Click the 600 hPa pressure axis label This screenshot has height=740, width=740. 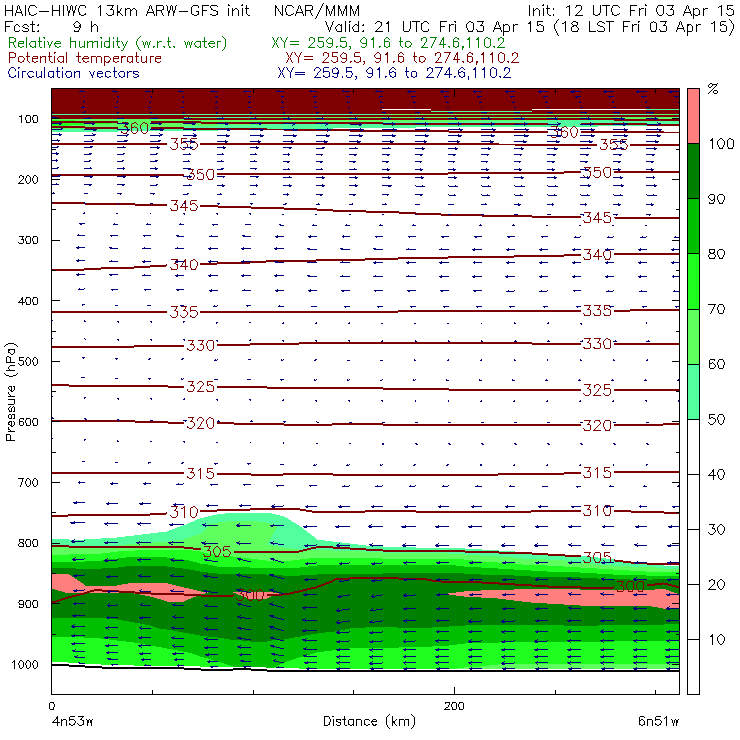coord(28,422)
